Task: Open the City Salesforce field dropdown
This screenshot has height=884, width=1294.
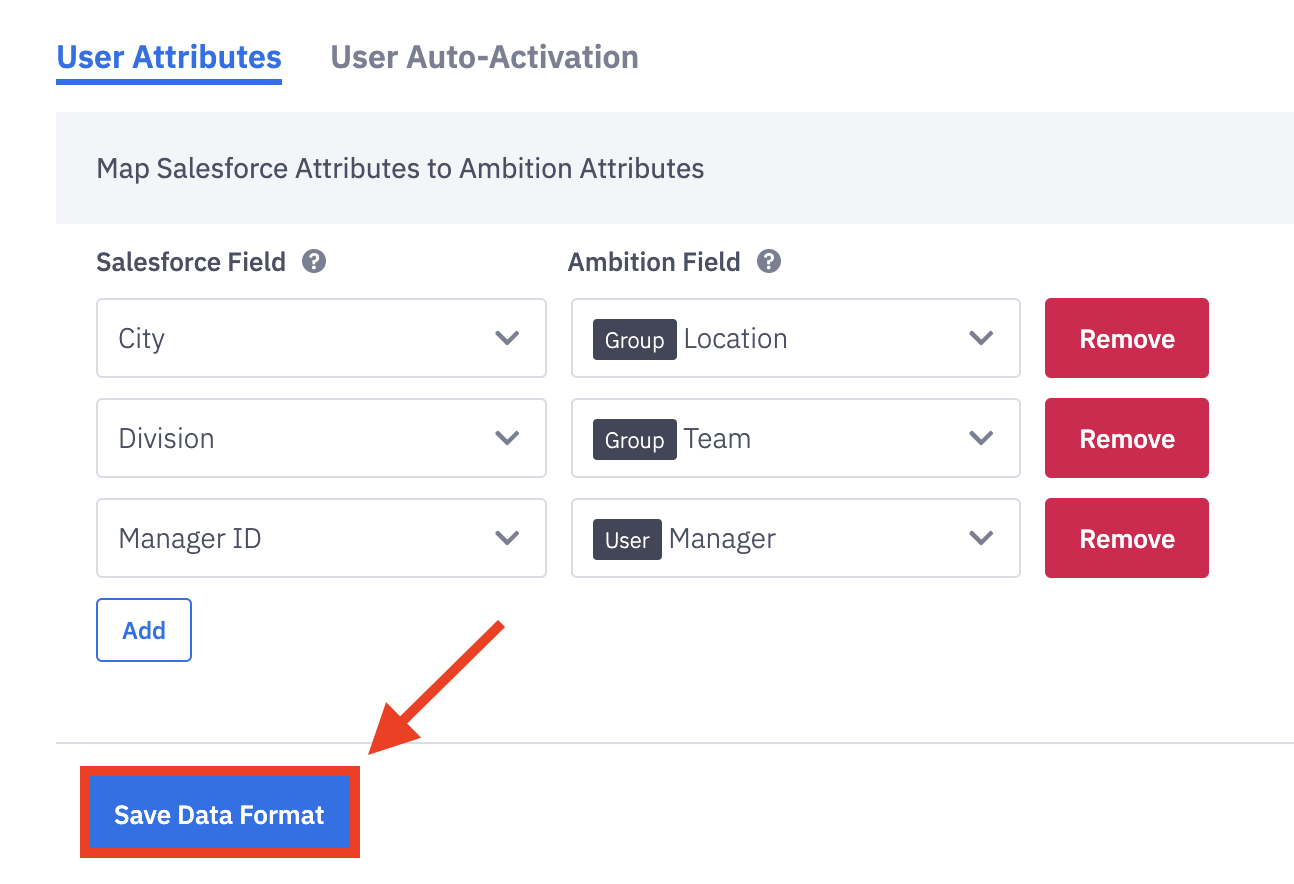Action: 320,338
